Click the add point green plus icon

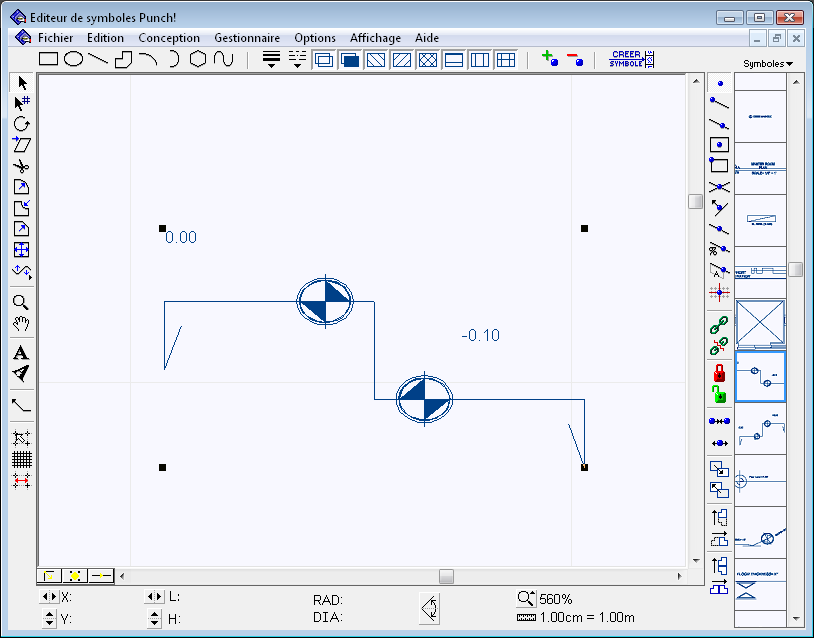[x=550, y=58]
